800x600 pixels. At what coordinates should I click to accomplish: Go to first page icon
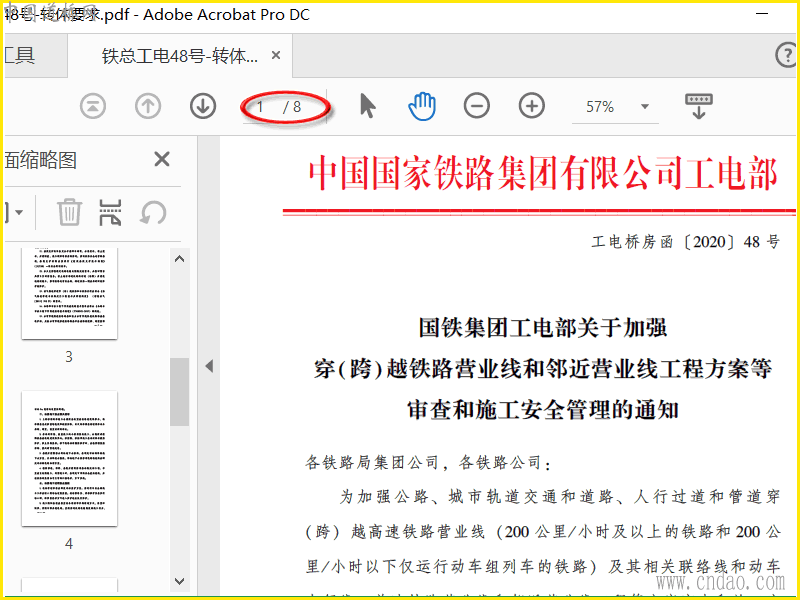coord(93,107)
